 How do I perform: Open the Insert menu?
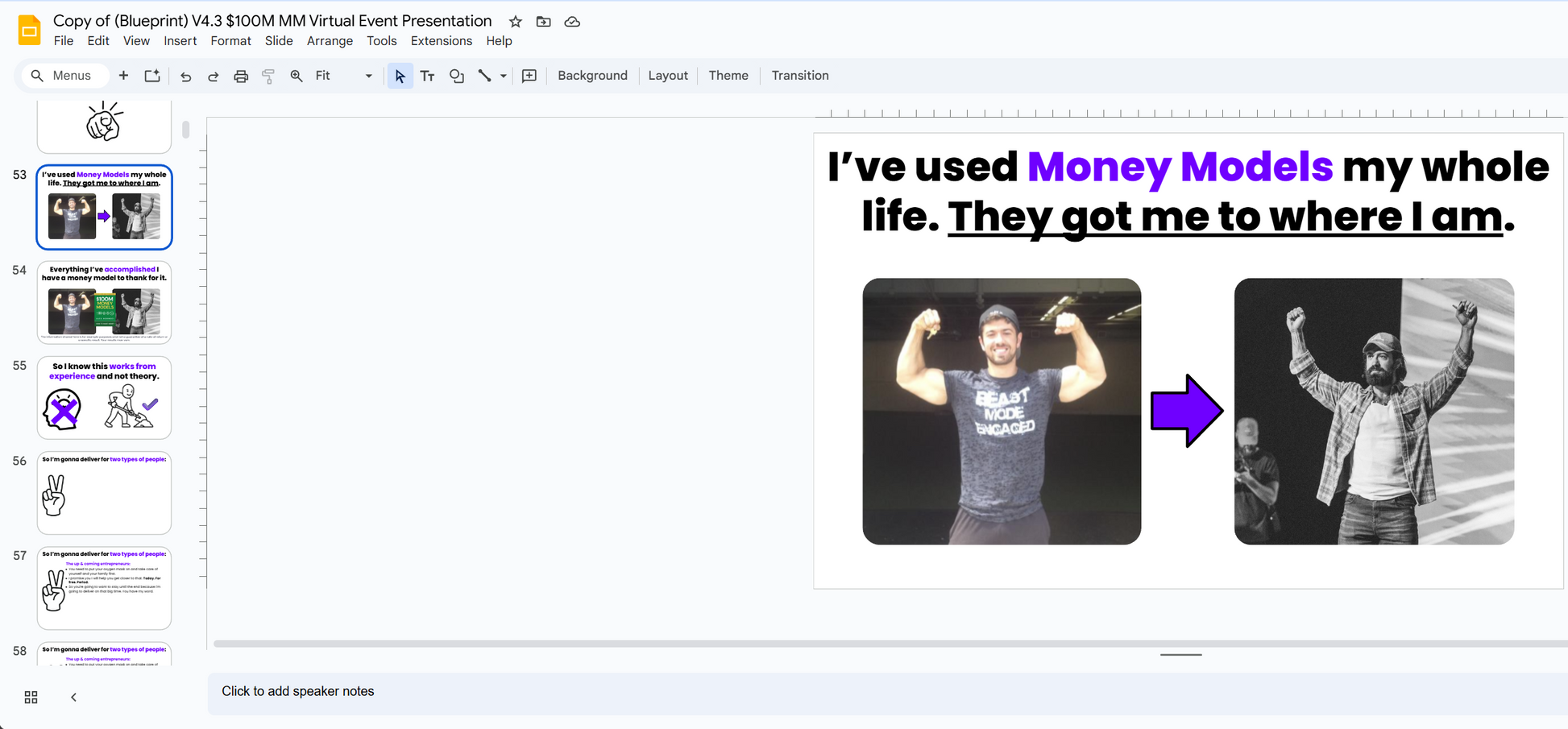pos(180,41)
